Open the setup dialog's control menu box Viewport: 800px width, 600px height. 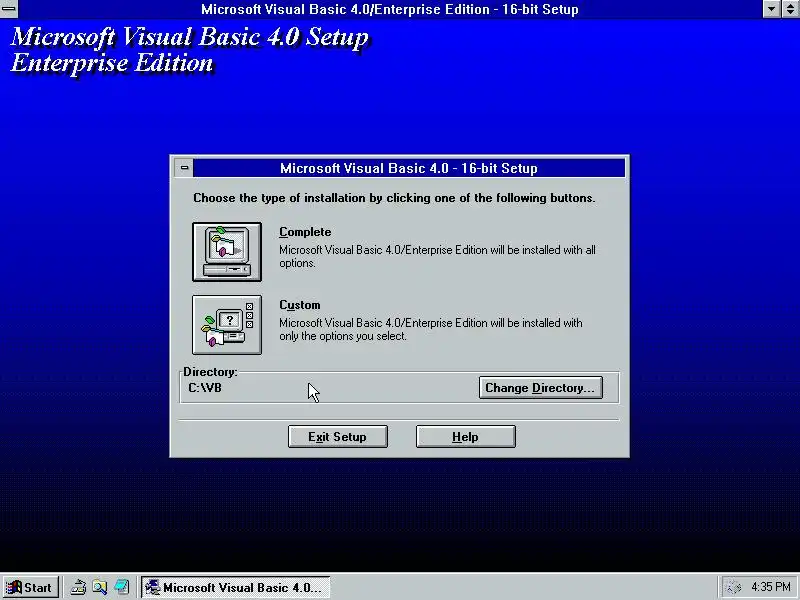[184, 168]
